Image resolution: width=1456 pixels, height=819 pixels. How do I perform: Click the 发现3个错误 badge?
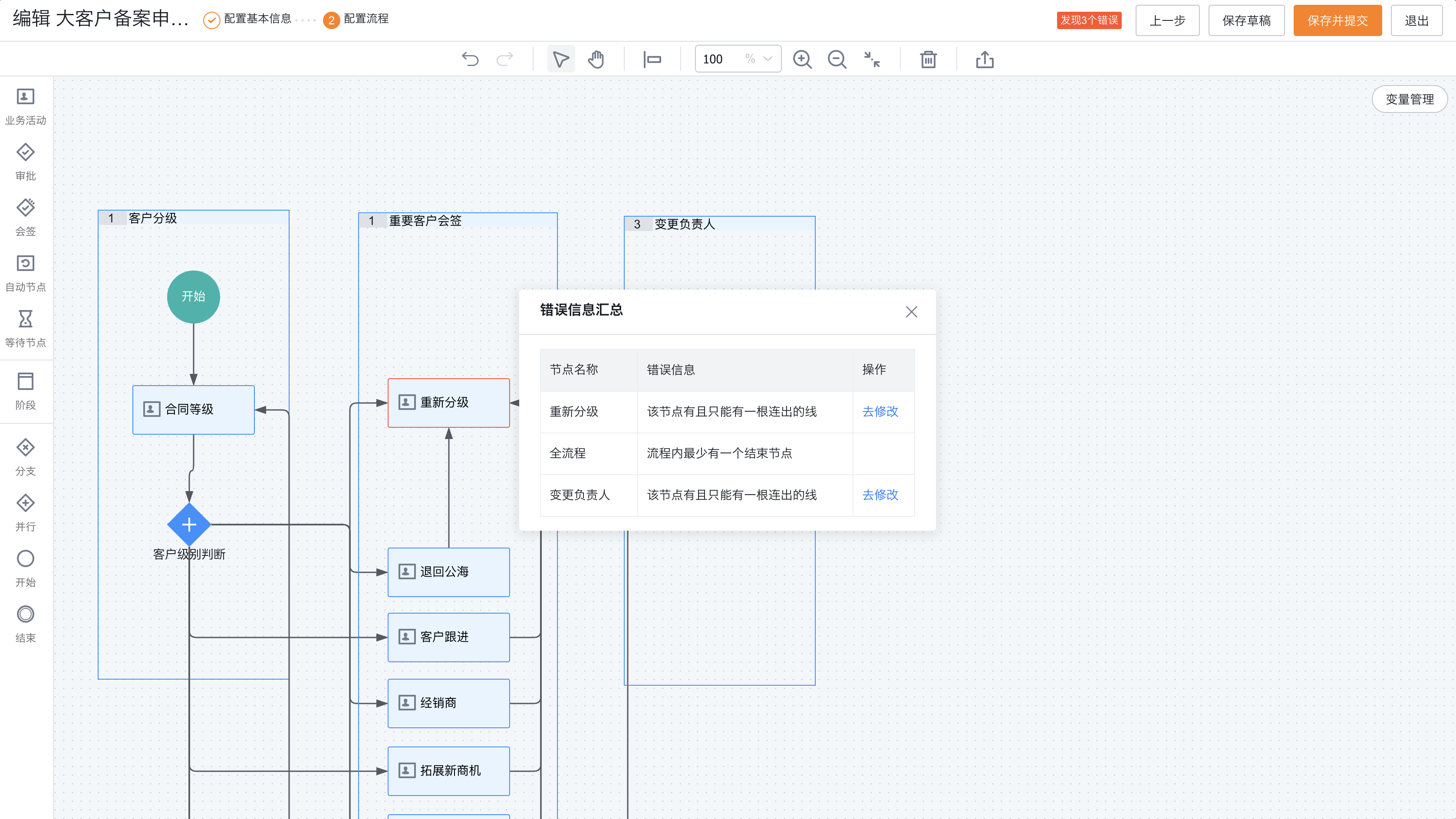click(x=1089, y=20)
